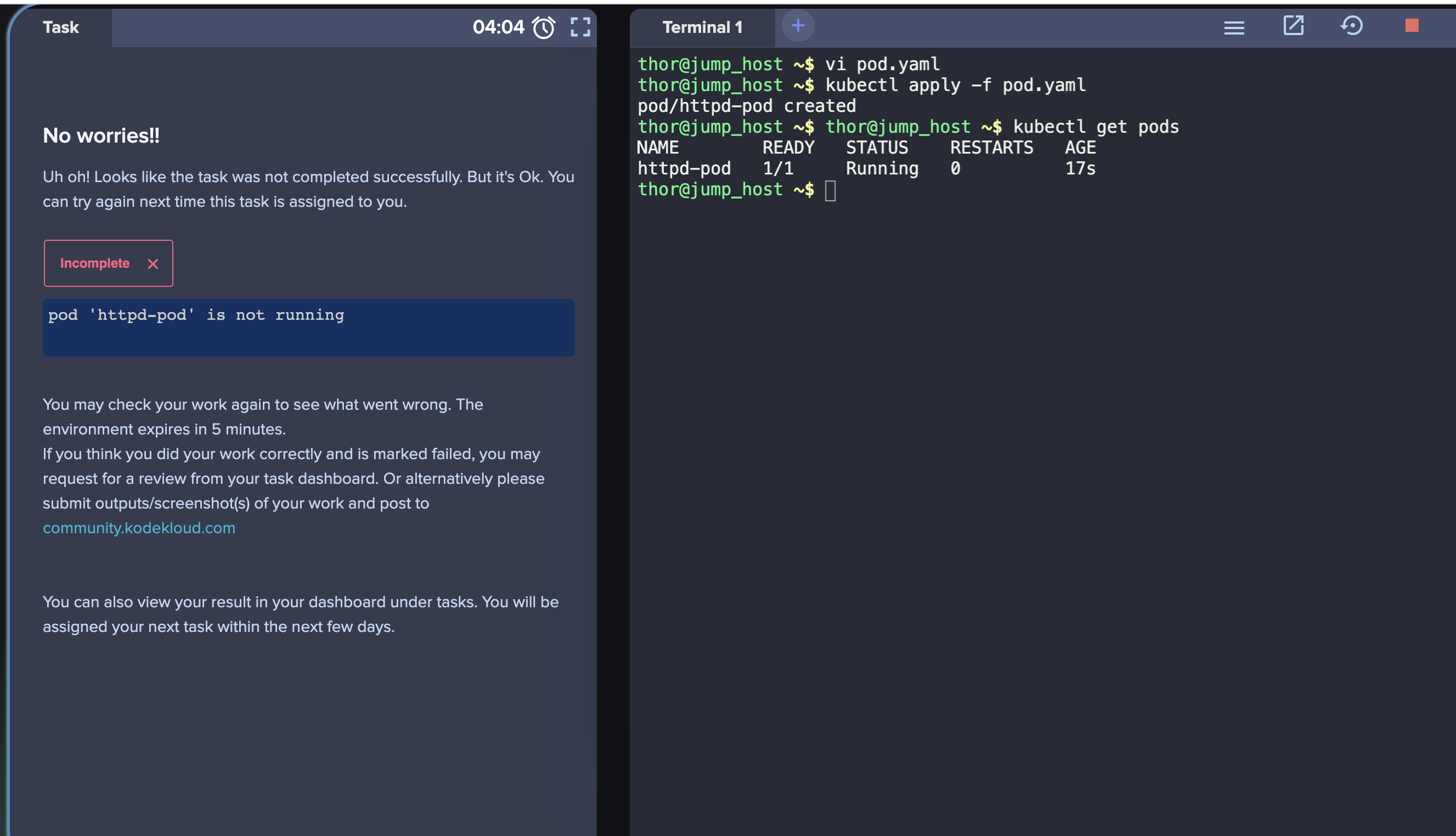This screenshot has height=836, width=1456.
Task: Click the 'httpd-pod is not running' message box
Action: [x=308, y=327]
